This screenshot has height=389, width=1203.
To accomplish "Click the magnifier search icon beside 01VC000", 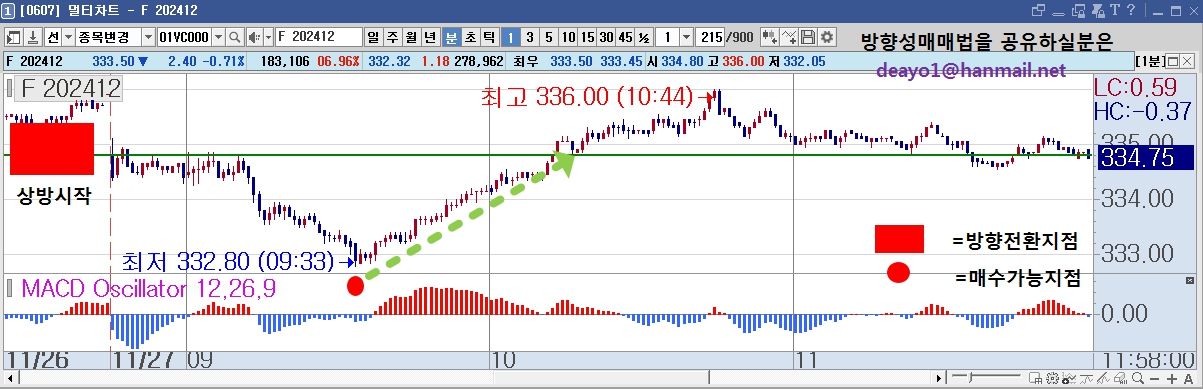I will pos(234,37).
